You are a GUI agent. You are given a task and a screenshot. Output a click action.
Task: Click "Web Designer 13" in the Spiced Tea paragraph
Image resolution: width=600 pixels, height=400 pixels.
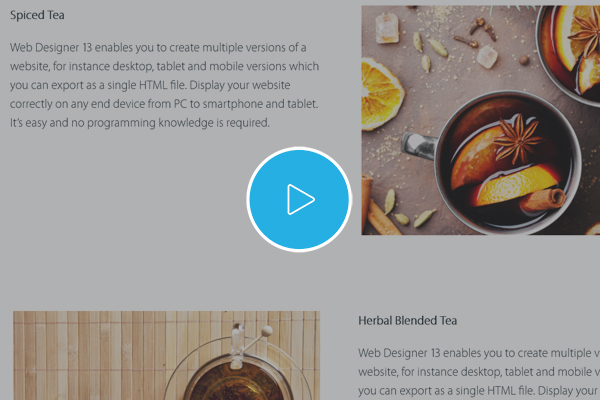[51, 47]
